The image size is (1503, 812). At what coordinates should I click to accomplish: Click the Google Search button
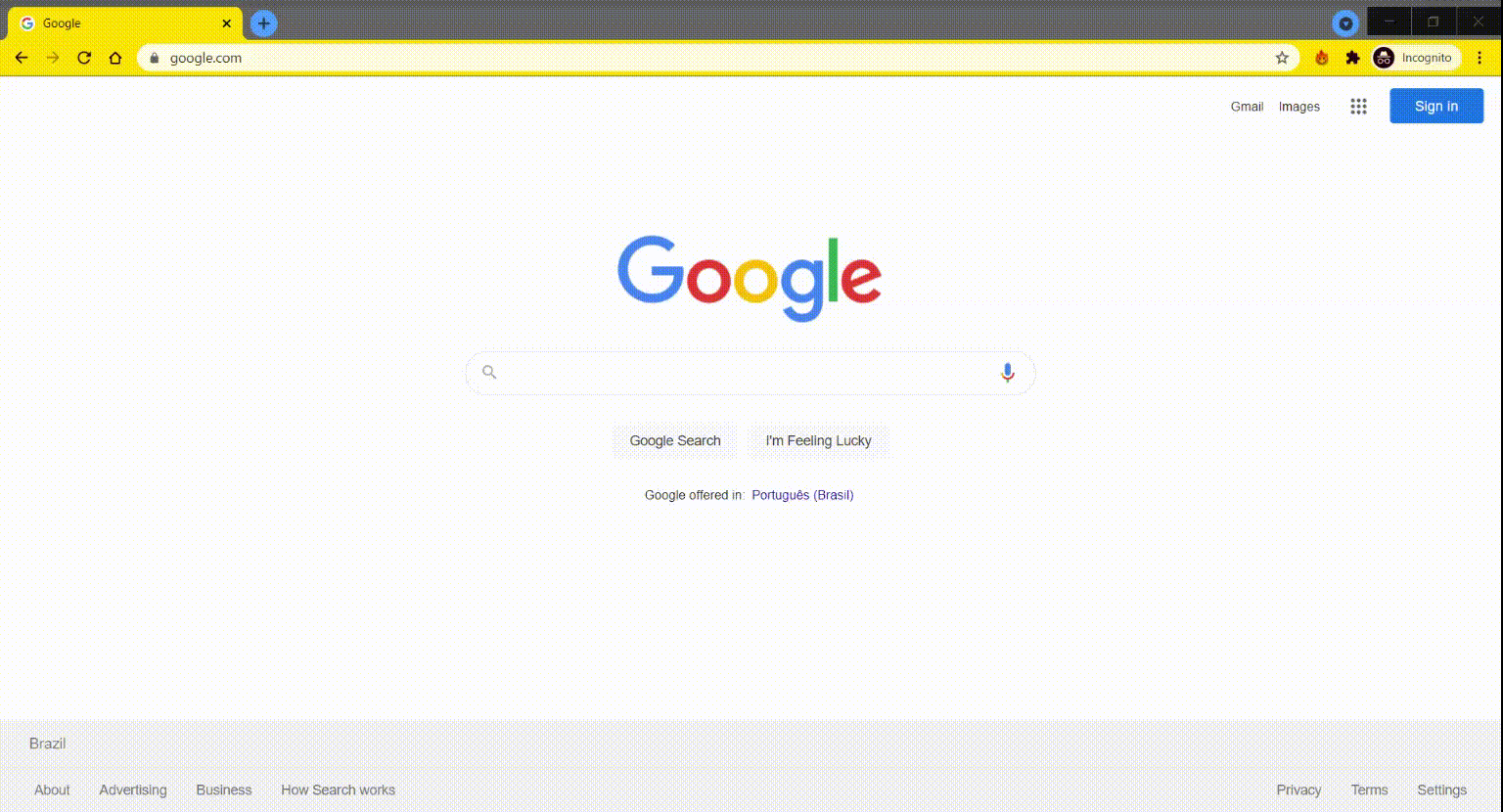coord(675,441)
